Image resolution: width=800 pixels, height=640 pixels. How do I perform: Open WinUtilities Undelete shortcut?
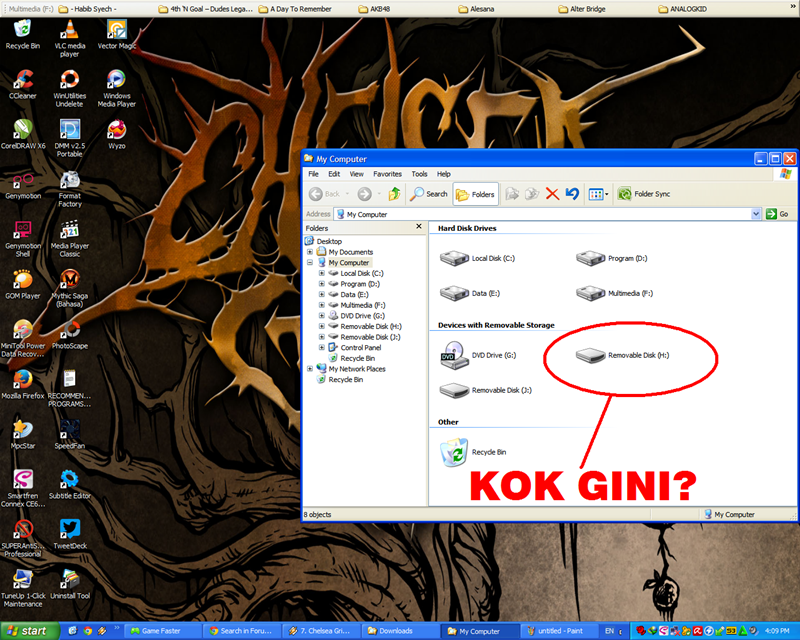[69, 88]
